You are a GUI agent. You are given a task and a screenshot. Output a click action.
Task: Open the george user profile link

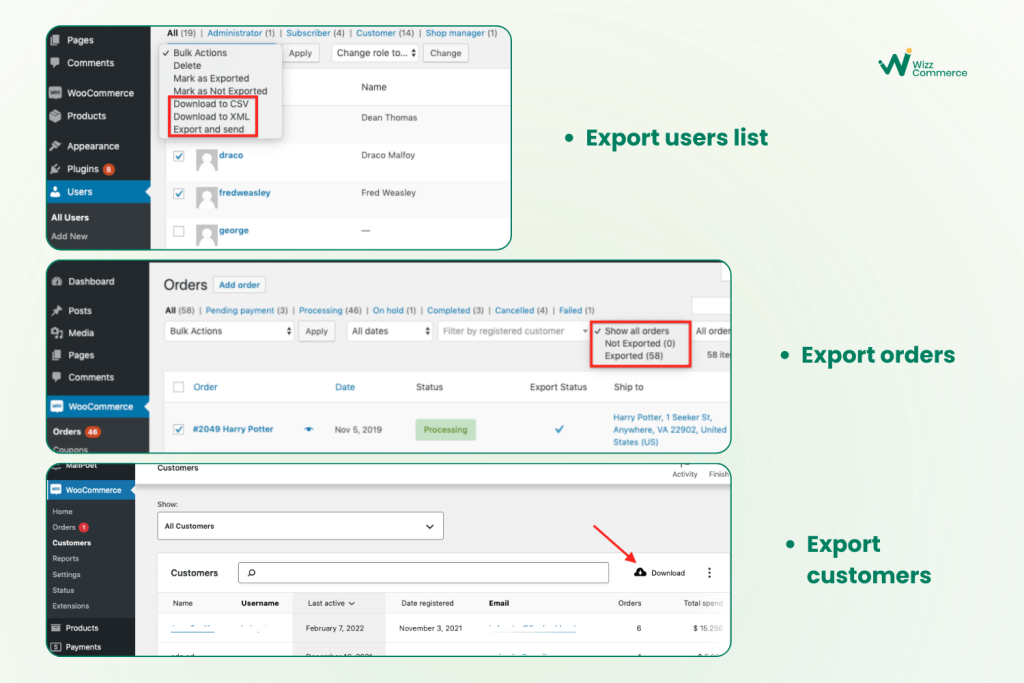(x=233, y=230)
